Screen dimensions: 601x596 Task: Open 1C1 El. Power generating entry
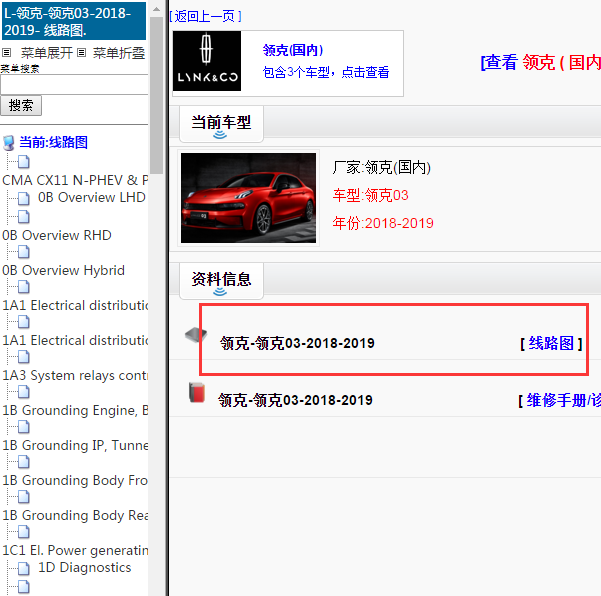tap(75, 550)
